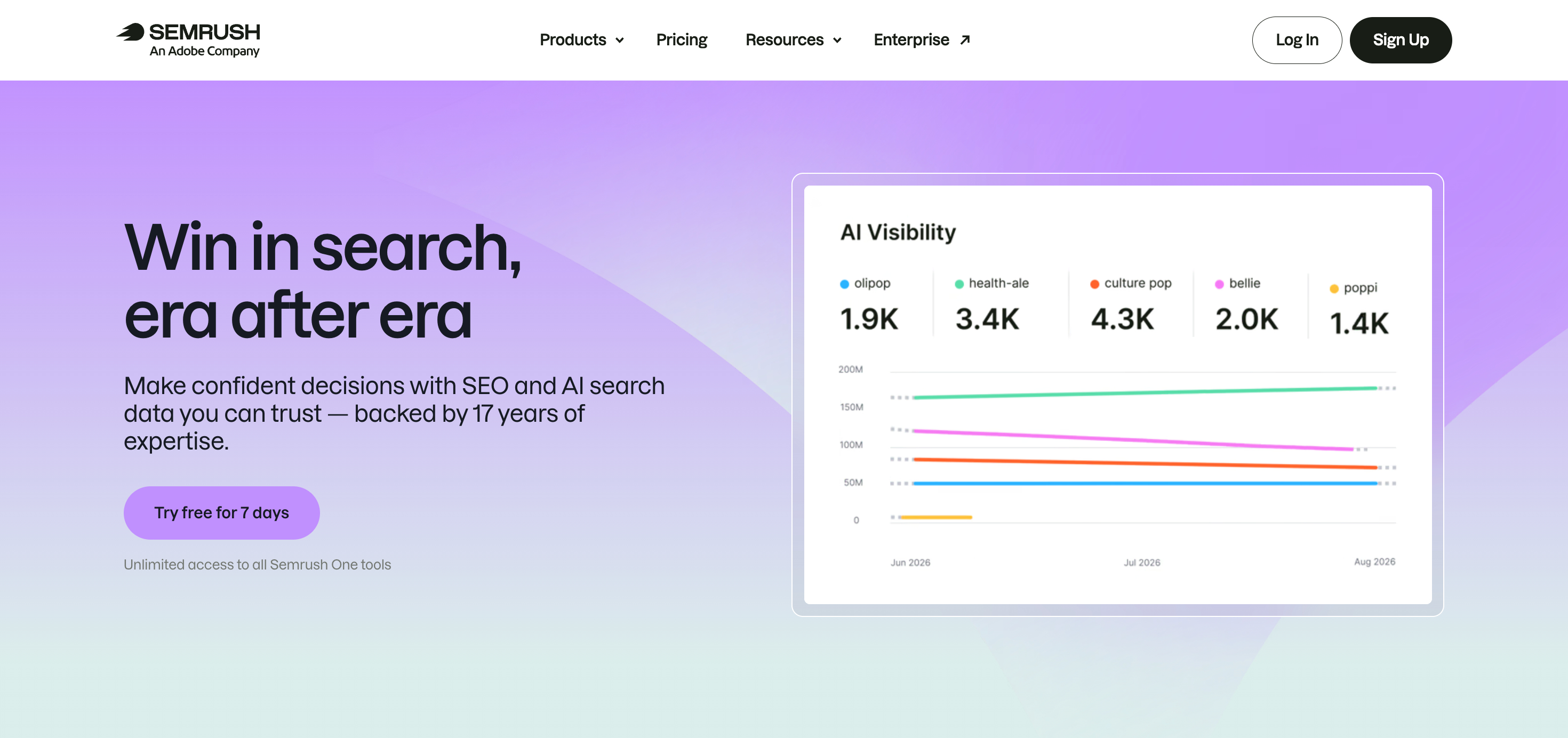Screen dimensions: 1568x738
Task: Click the 50M axis label
Action: 853,483
